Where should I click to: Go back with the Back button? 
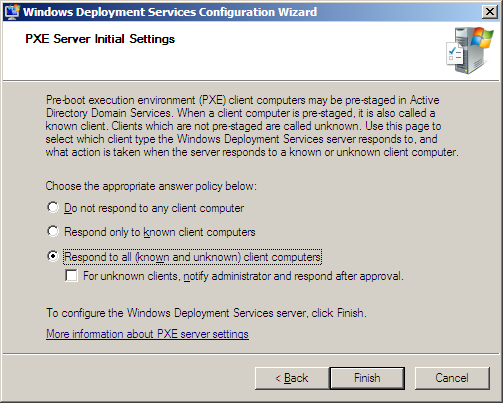point(292,378)
